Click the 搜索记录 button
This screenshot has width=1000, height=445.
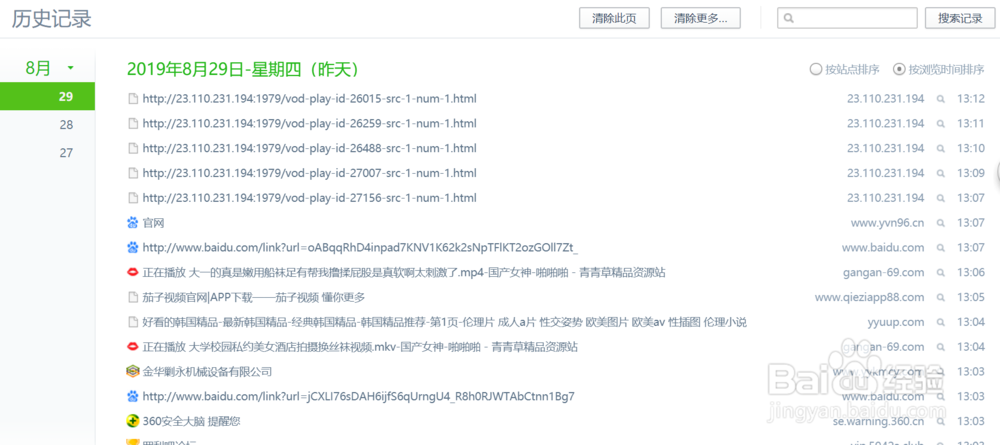coord(960,18)
